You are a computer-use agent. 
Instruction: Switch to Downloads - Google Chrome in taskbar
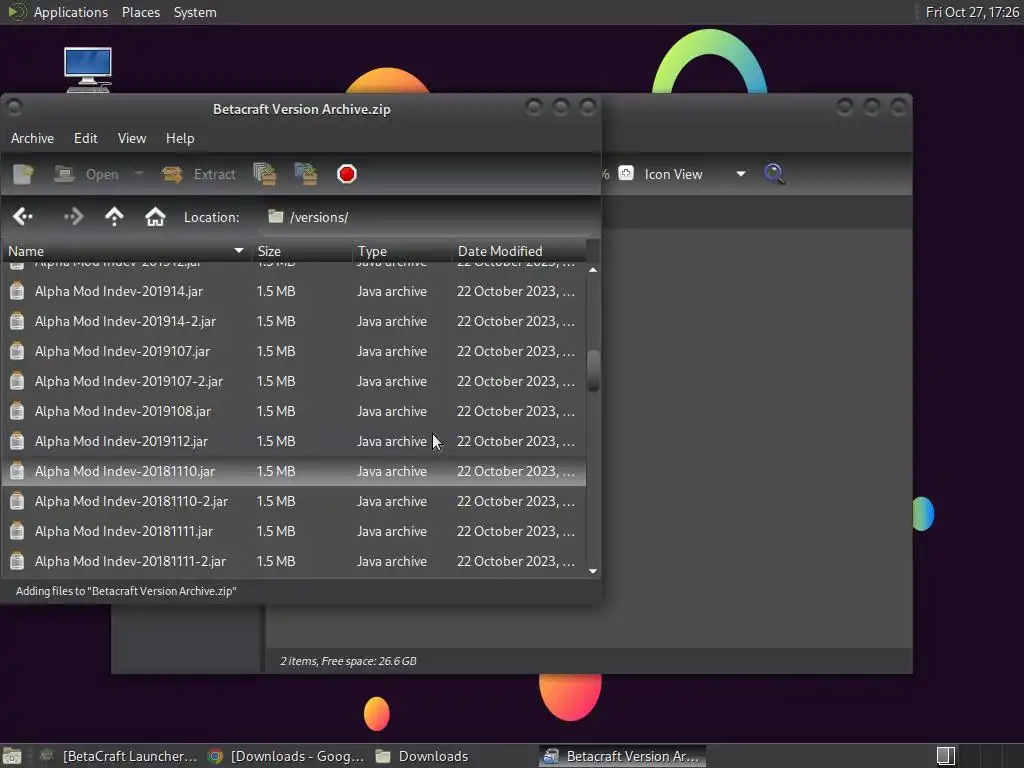coord(285,756)
